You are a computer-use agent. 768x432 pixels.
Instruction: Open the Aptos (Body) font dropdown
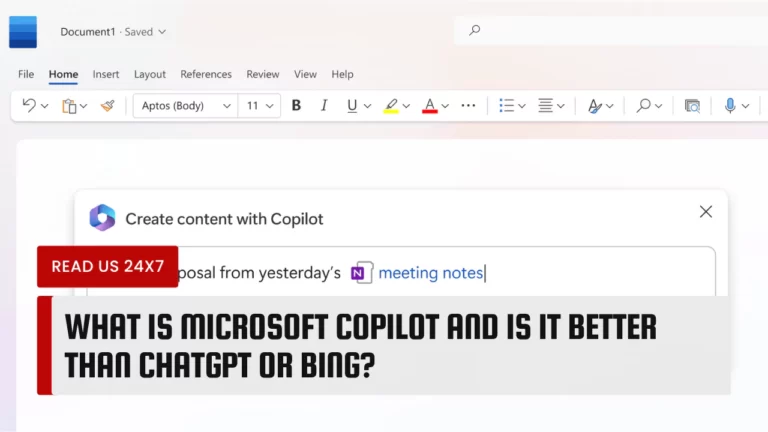click(x=185, y=106)
